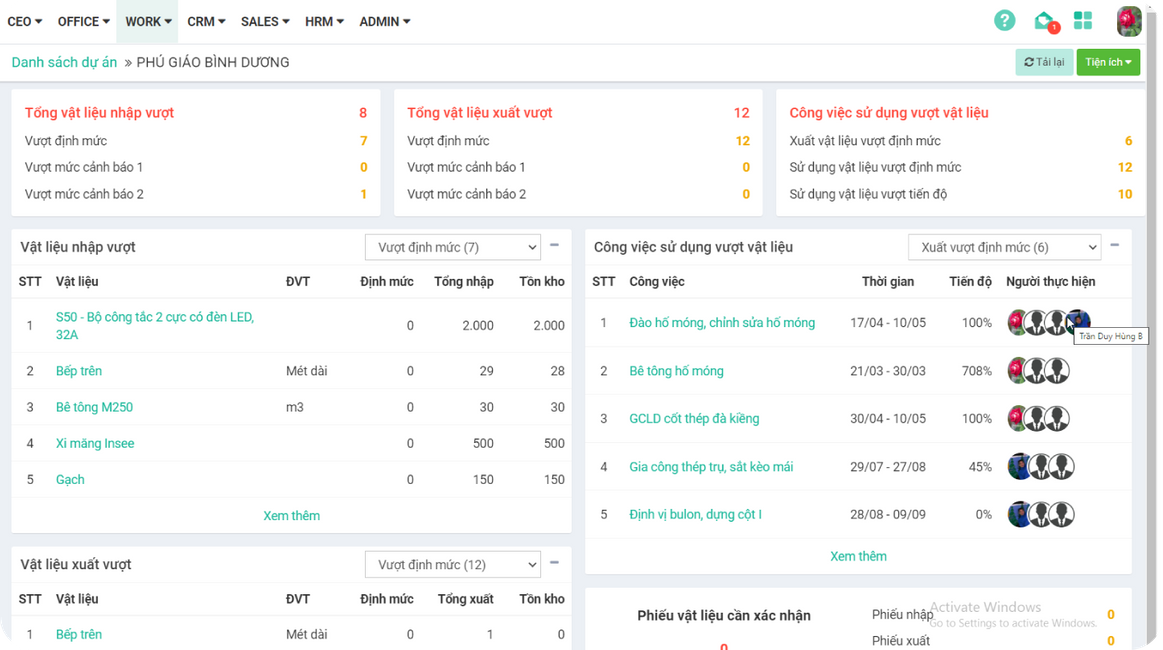Open the green apps grid icon

(x=1083, y=21)
